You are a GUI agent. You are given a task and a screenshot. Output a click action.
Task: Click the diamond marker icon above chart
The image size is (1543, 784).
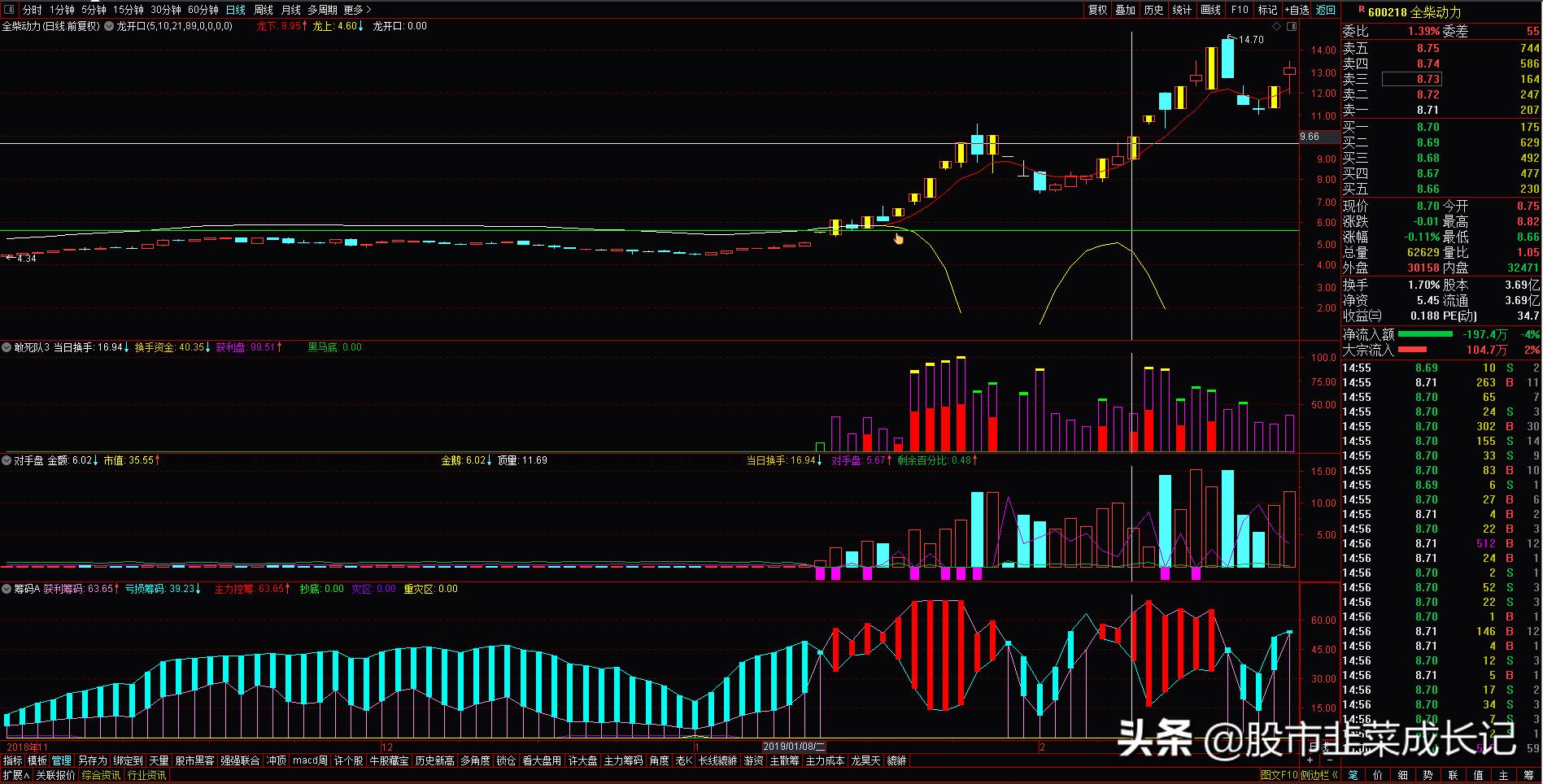tap(1276, 27)
